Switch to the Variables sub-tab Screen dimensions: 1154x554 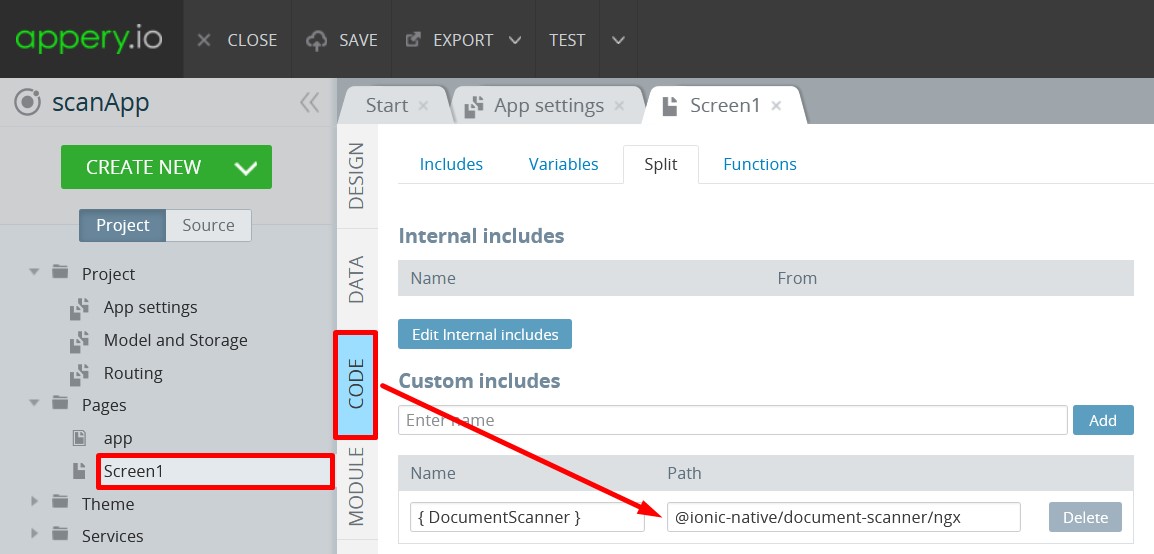[x=564, y=164]
